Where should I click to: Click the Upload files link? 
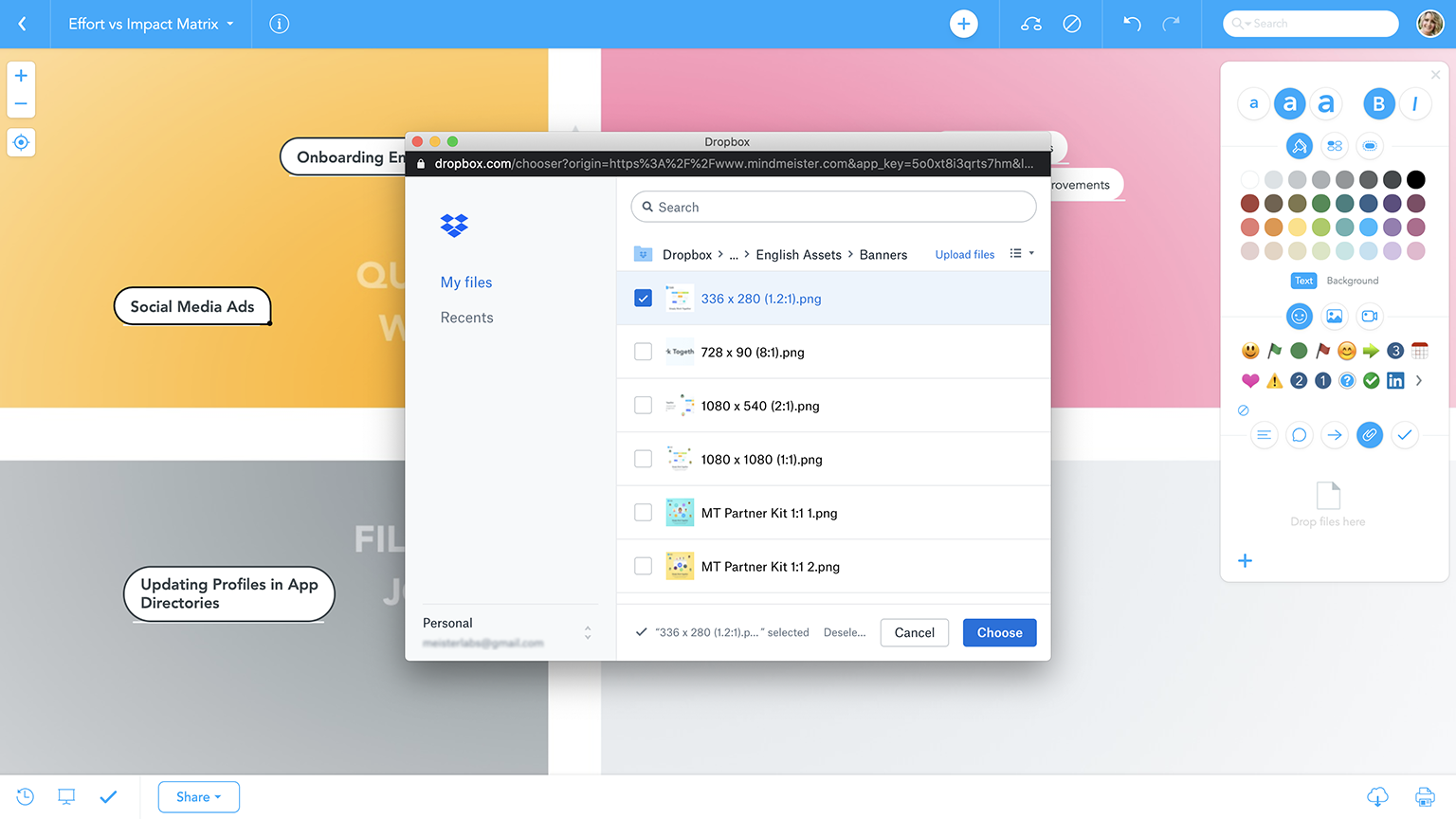click(964, 255)
